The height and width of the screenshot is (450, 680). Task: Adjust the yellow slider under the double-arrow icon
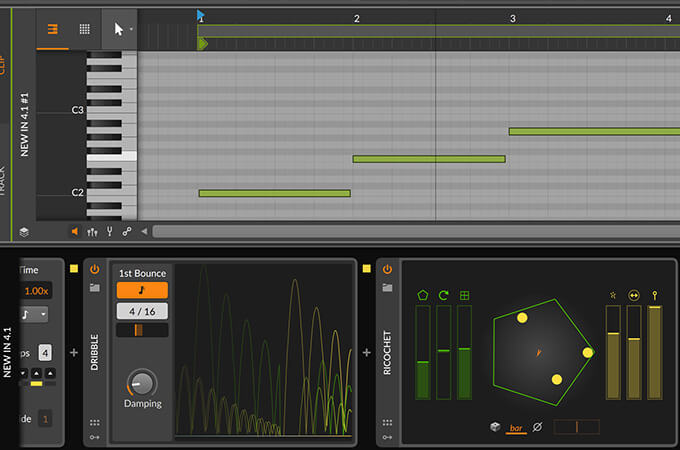pos(634,352)
